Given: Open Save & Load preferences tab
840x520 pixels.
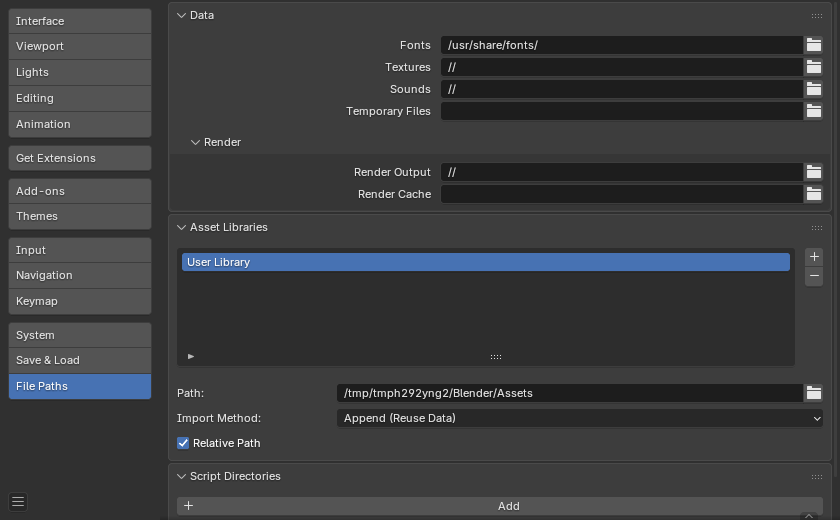Looking at the screenshot, I should [80, 360].
